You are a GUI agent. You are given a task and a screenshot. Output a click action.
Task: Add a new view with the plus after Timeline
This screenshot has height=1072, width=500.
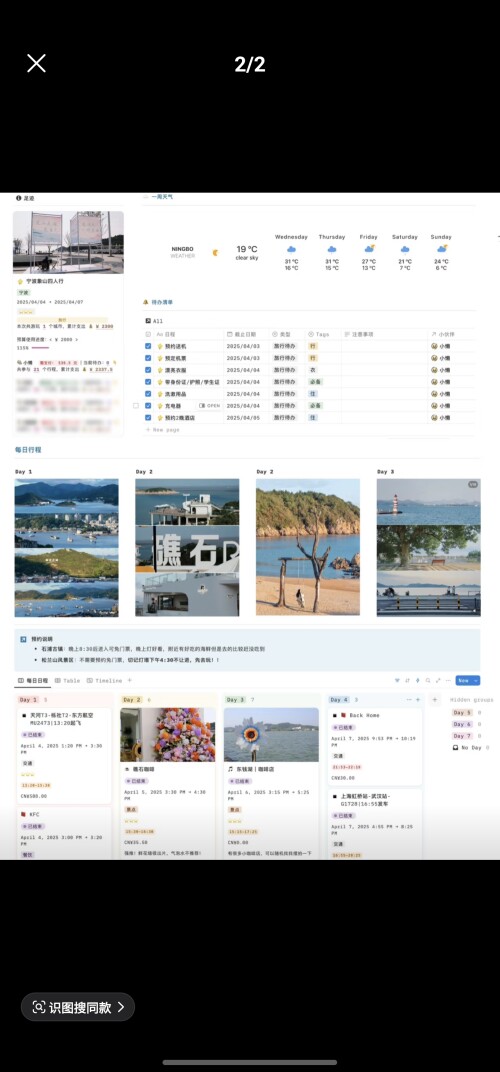point(129,681)
